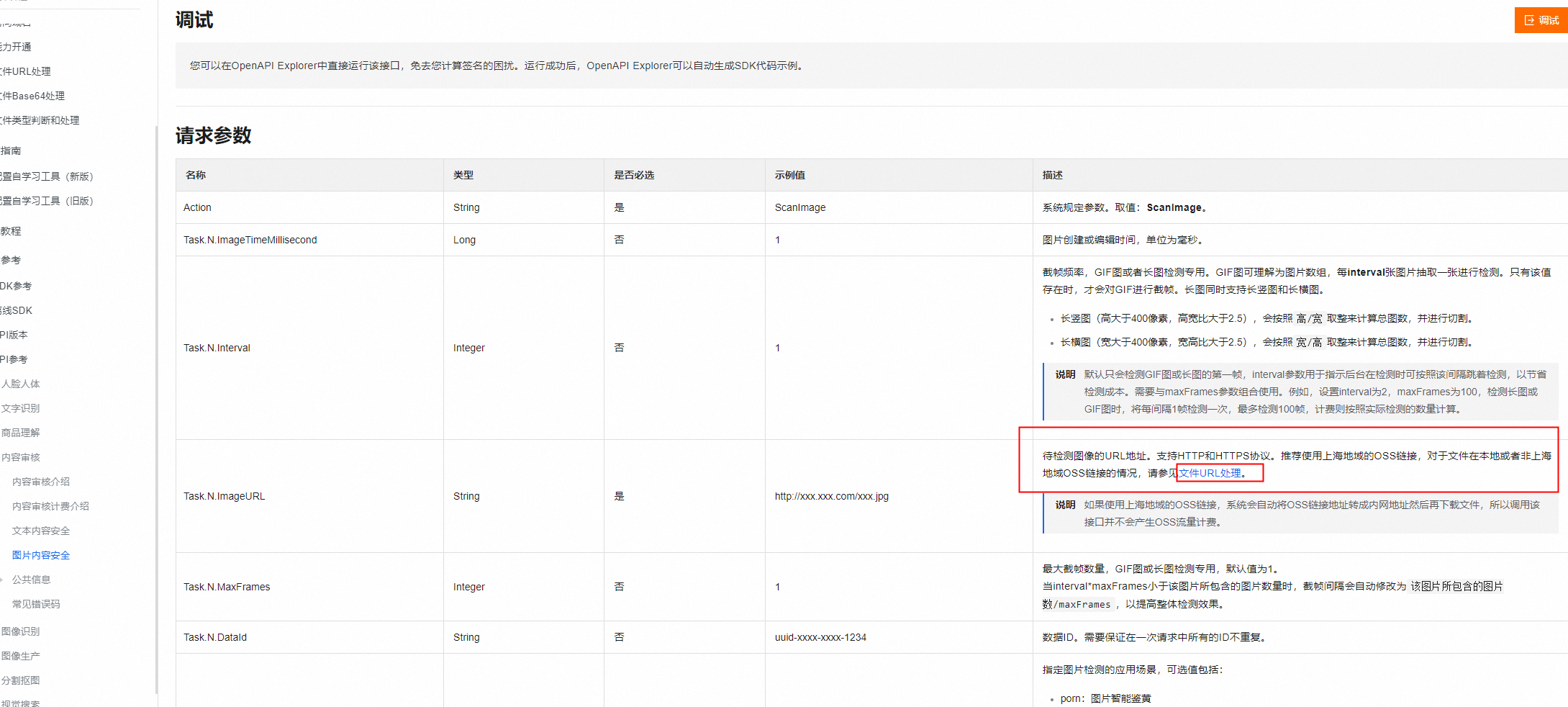Expand the 公共信息 sidebar entry
This screenshot has height=707, width=1568.
[31, 580]
